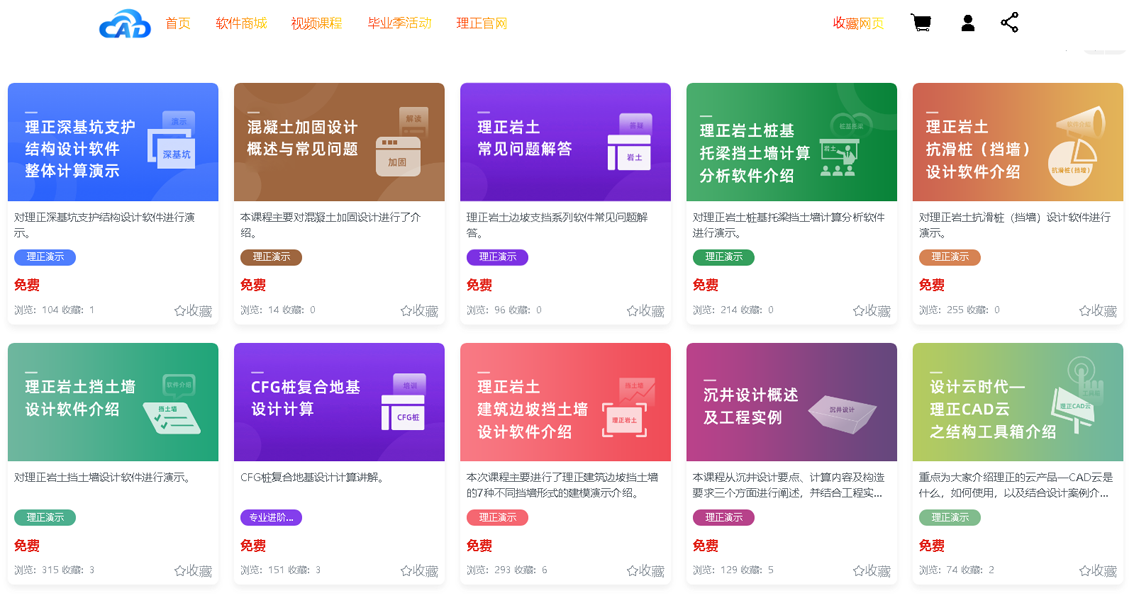Open 理正官网 navigation item

pos(482,23)
